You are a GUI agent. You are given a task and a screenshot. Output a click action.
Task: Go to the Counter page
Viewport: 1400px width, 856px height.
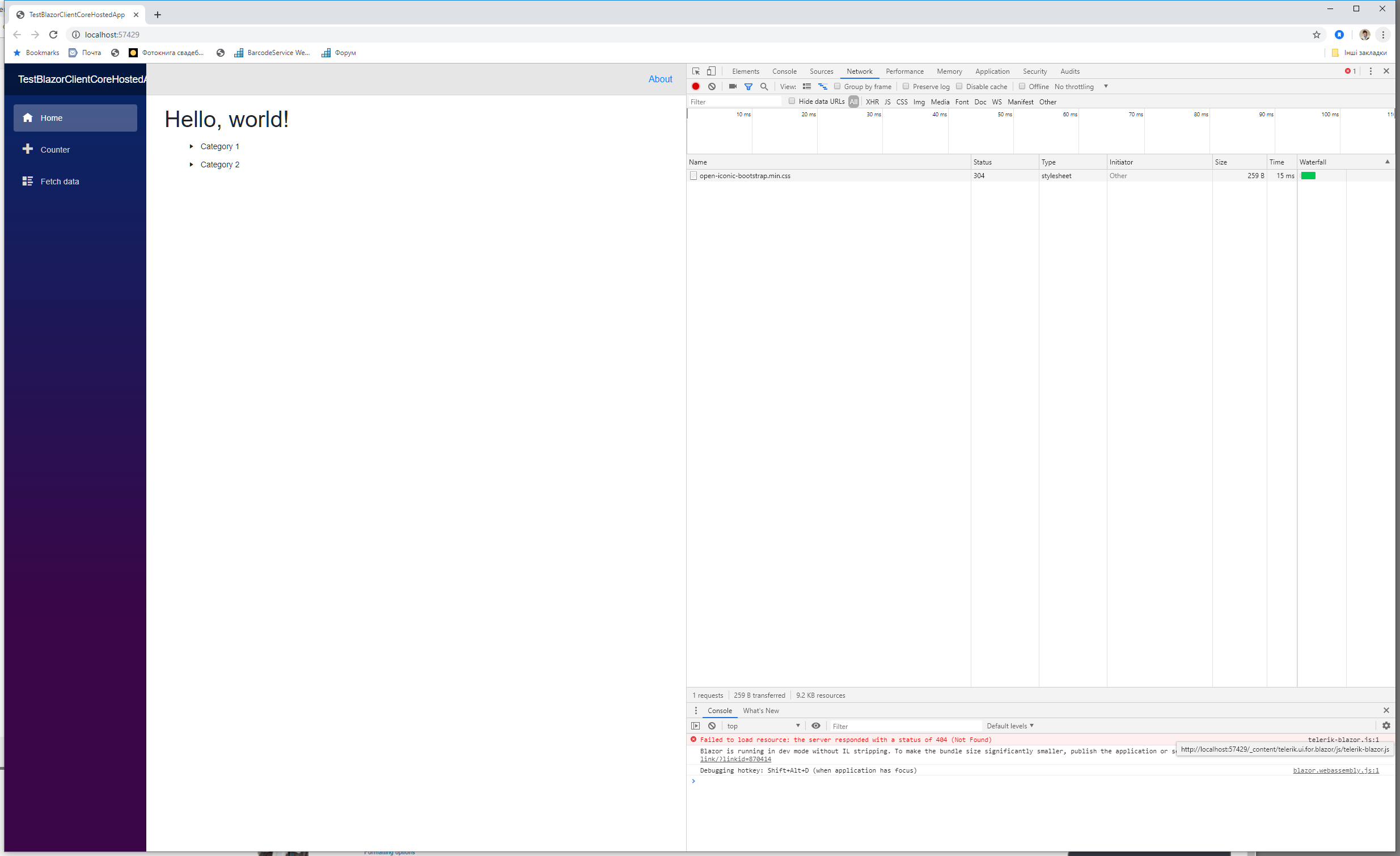55,150
